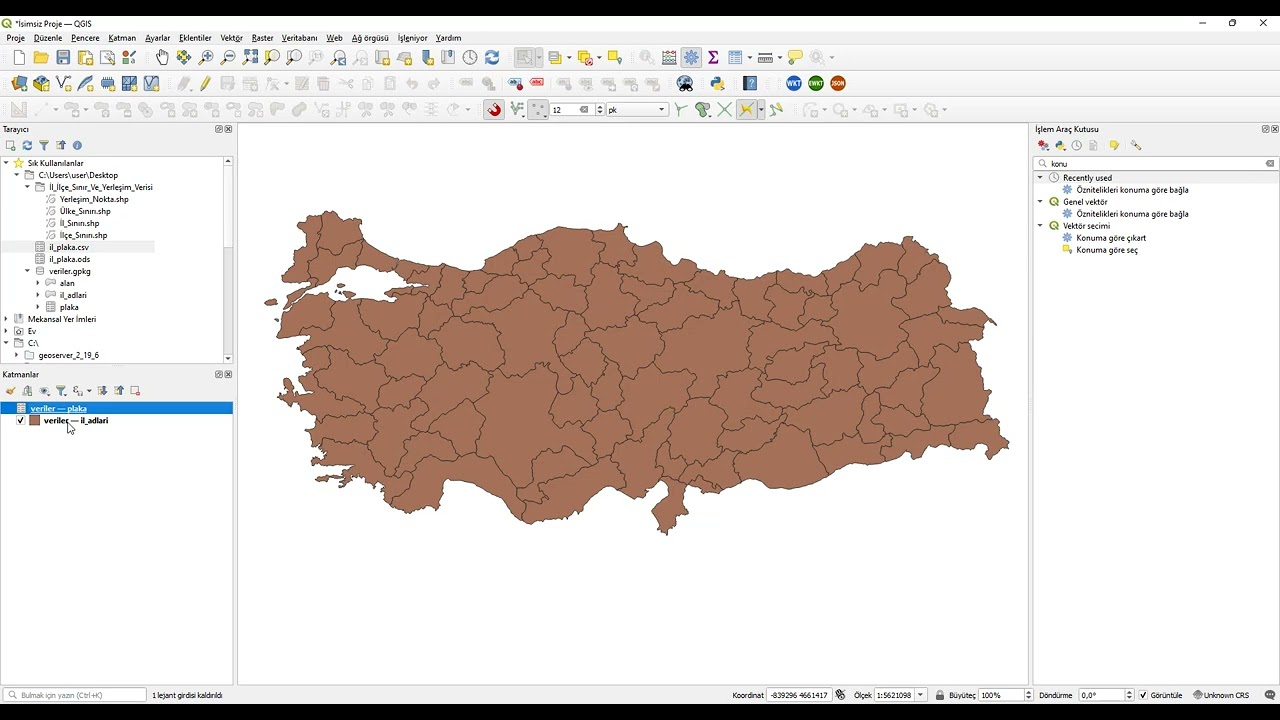Open the Raster menu
The width and height of the screenshot is (1280, 720).
coord(263,38)
